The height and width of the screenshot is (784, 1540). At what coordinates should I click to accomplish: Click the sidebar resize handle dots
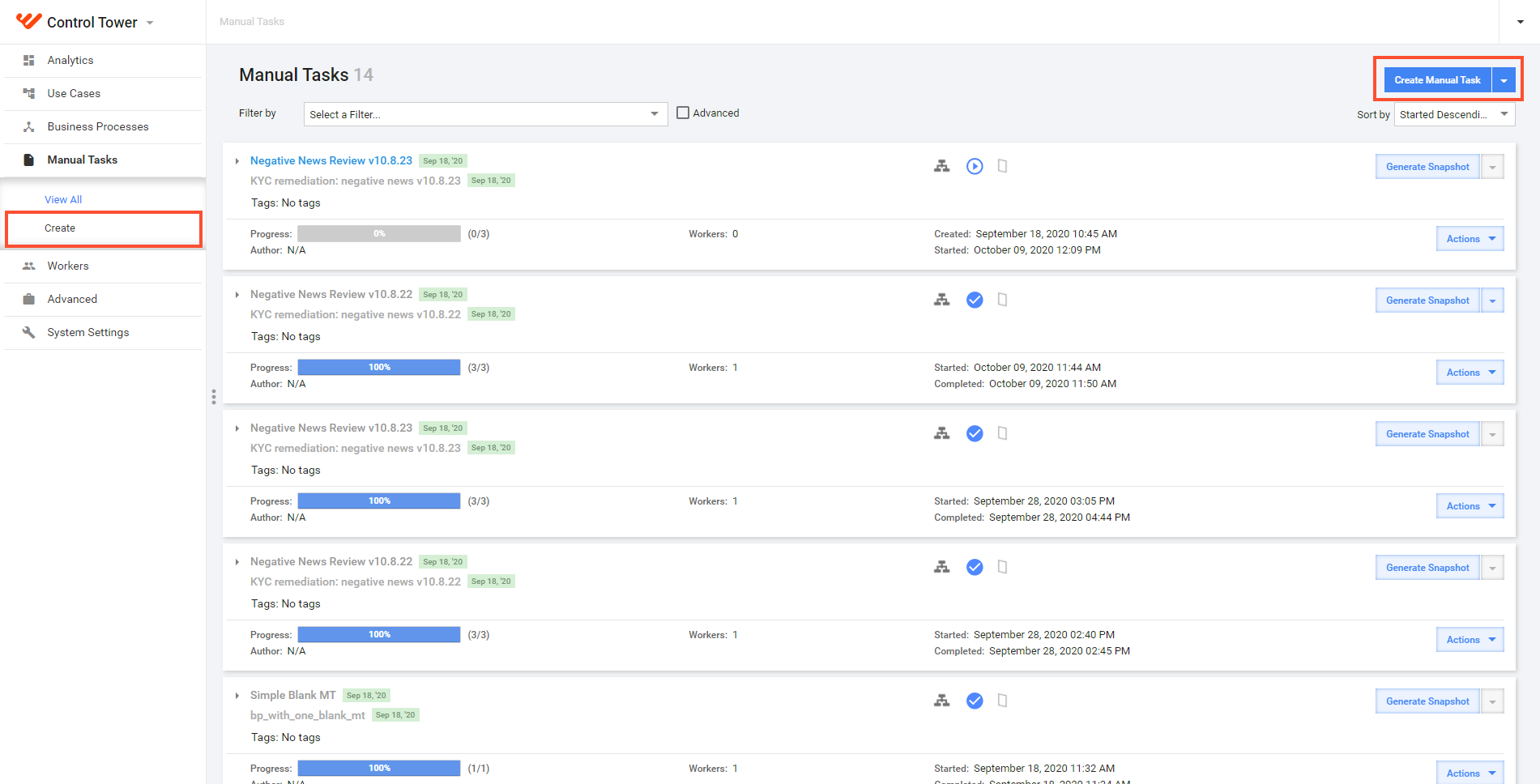point(214,397)
